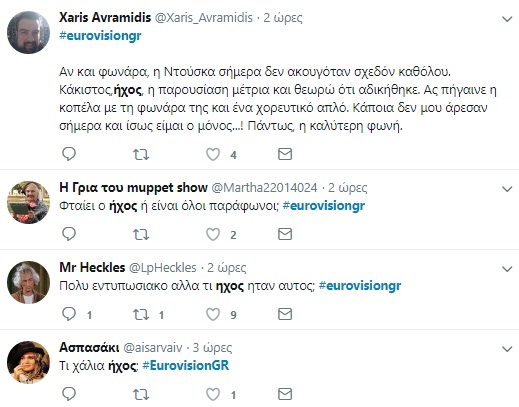Open Xaris Avramidis profile name
The height and width of the screenshot is (407, 519).
pos(105,17)
